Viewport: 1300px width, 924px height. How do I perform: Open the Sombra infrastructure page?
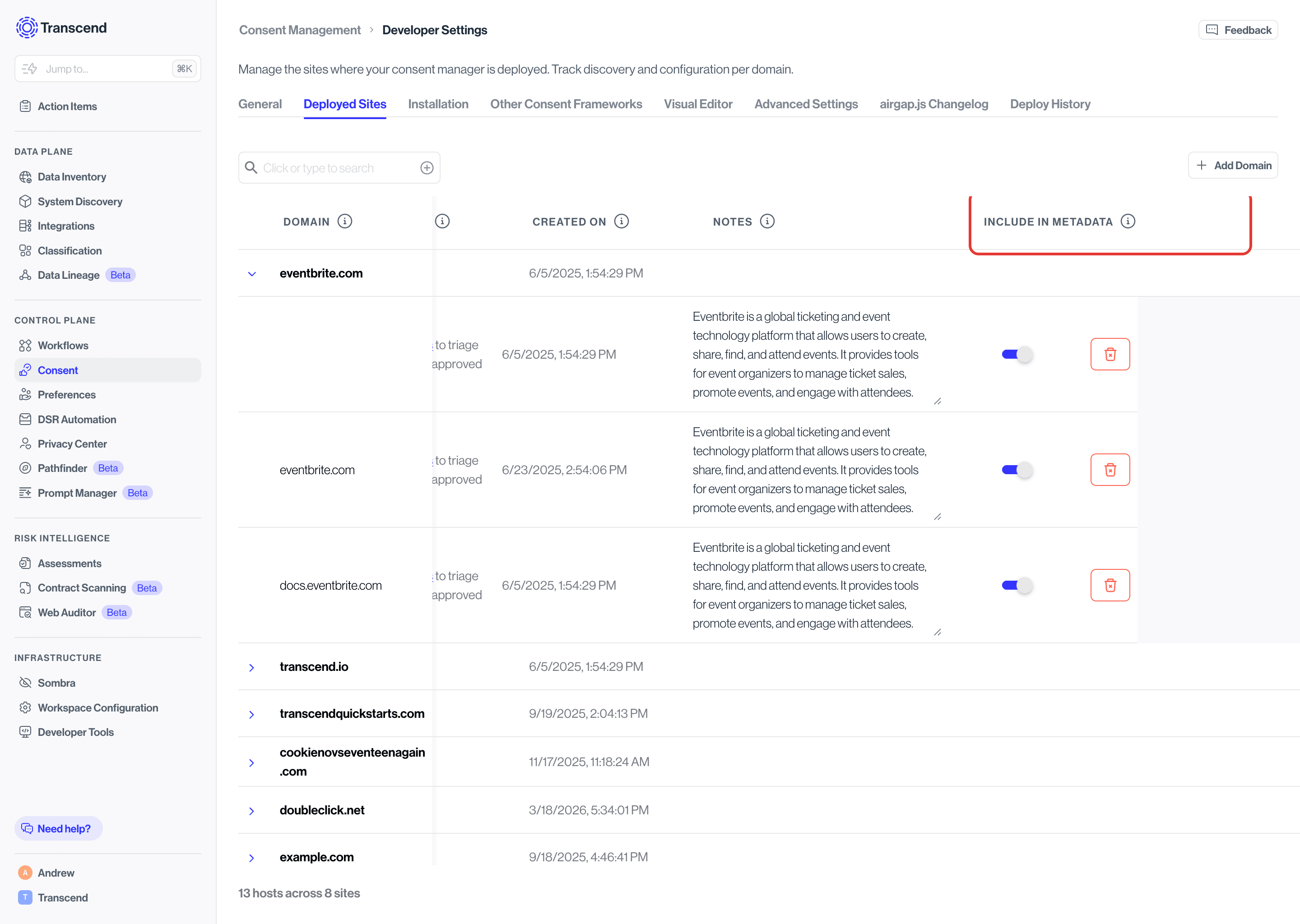56,683
